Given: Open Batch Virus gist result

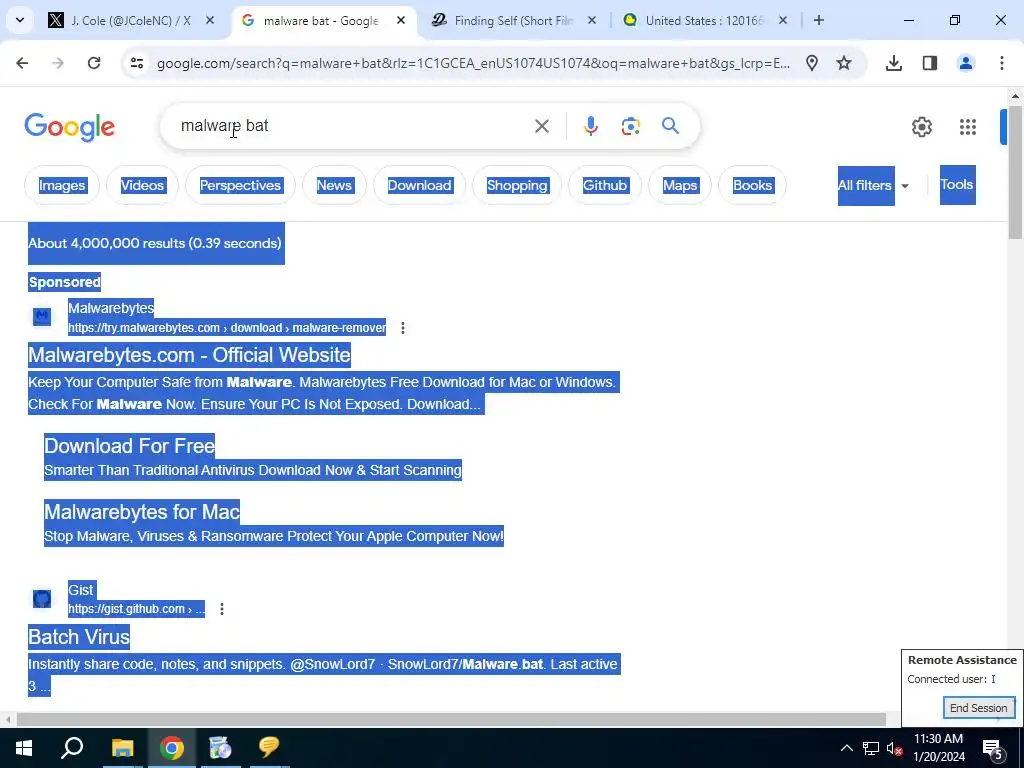Looking at the screenshot, I should (79, 637).
